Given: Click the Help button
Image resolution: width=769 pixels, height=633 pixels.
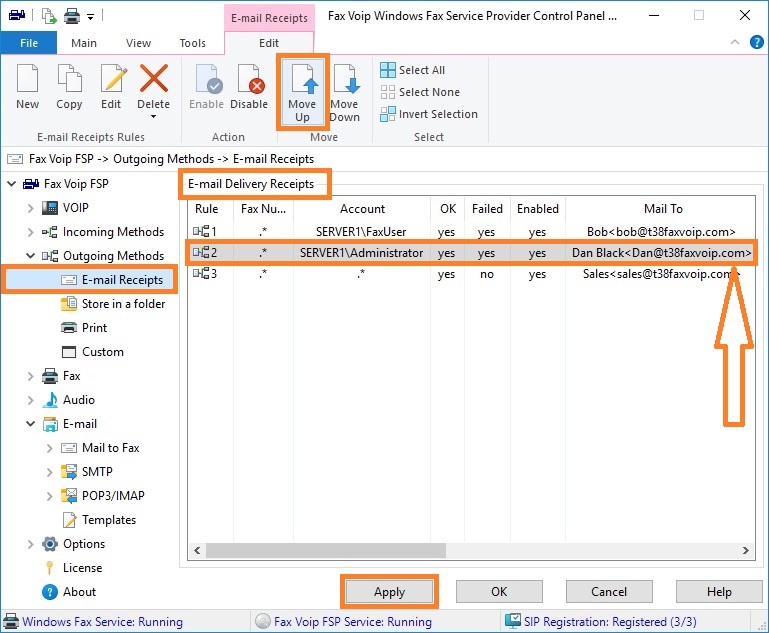Looking at the screenshot, I should [x=719, y=592].
